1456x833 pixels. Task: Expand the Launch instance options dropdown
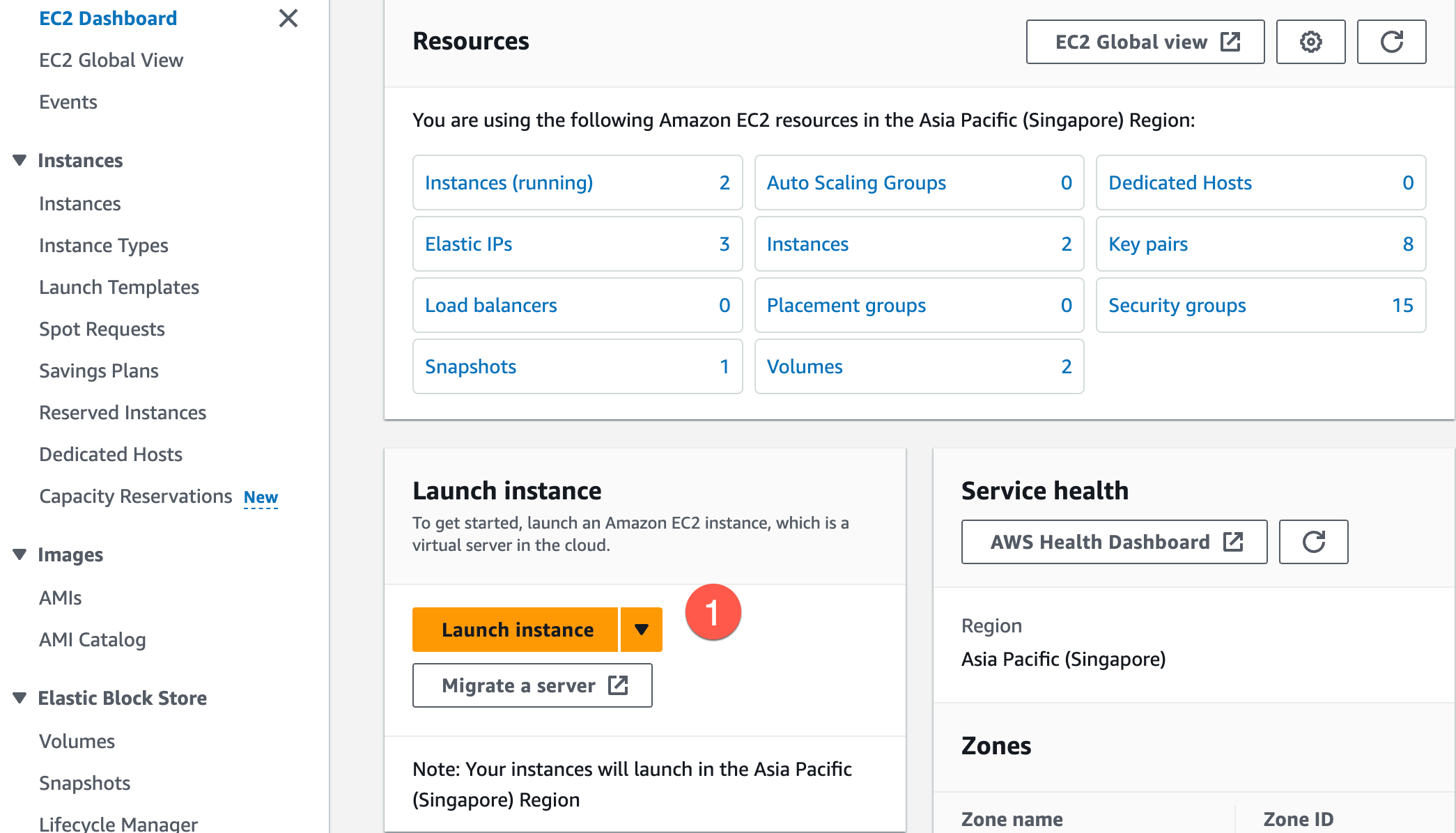tap(640, 629)
